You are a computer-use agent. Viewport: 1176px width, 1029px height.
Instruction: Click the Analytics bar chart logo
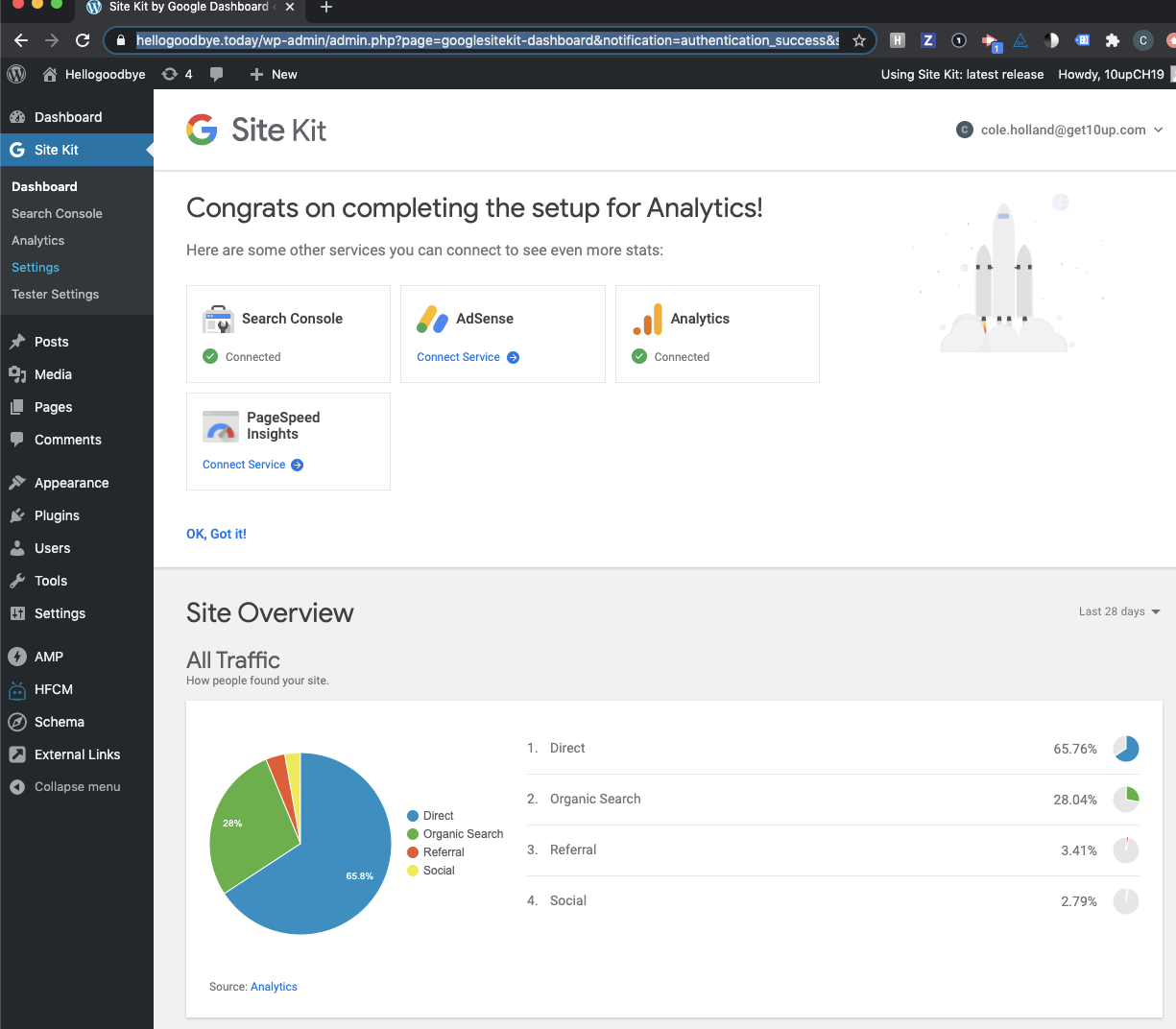tap(648, 319)
